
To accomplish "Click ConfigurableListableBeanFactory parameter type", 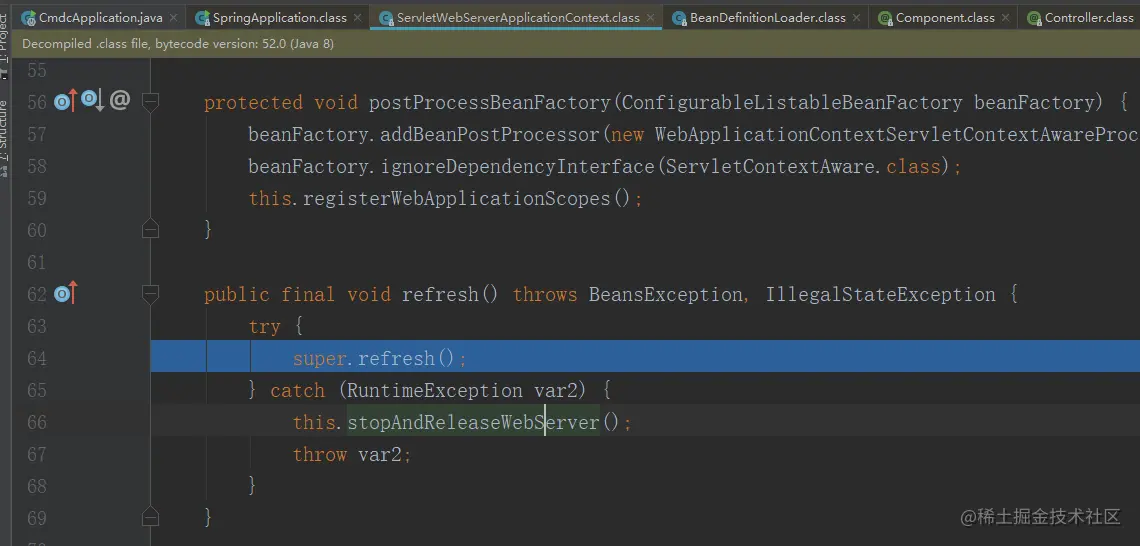I will [x=792, y=103].
